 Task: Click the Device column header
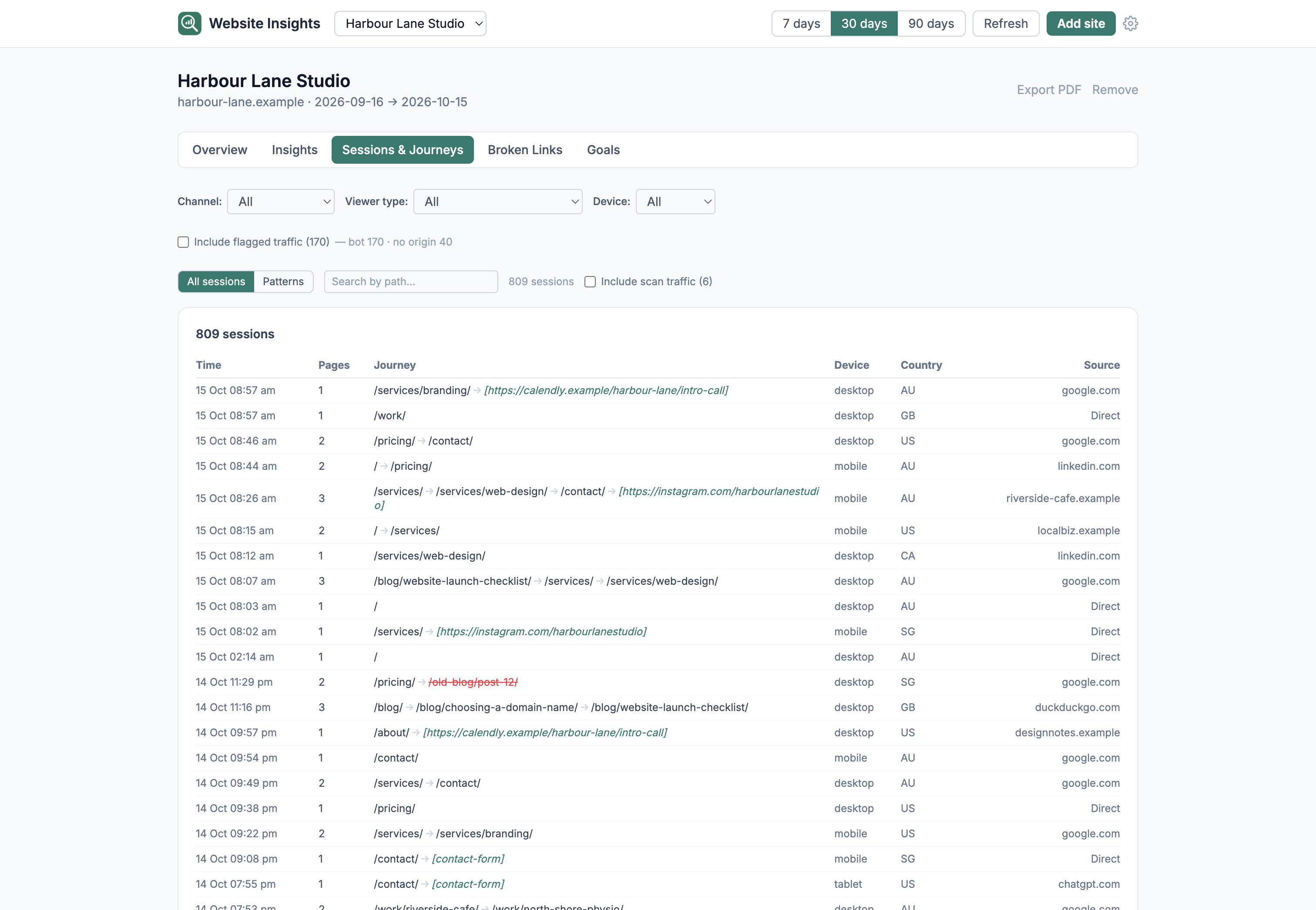point(852,365)
